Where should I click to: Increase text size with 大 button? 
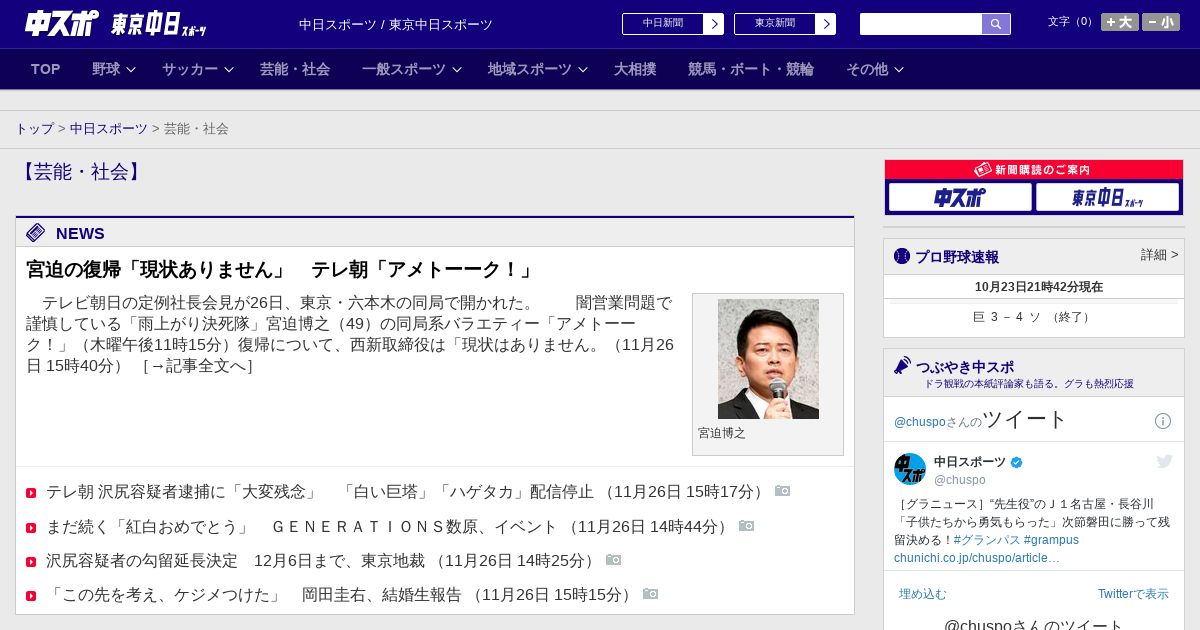pos(1120,22)
